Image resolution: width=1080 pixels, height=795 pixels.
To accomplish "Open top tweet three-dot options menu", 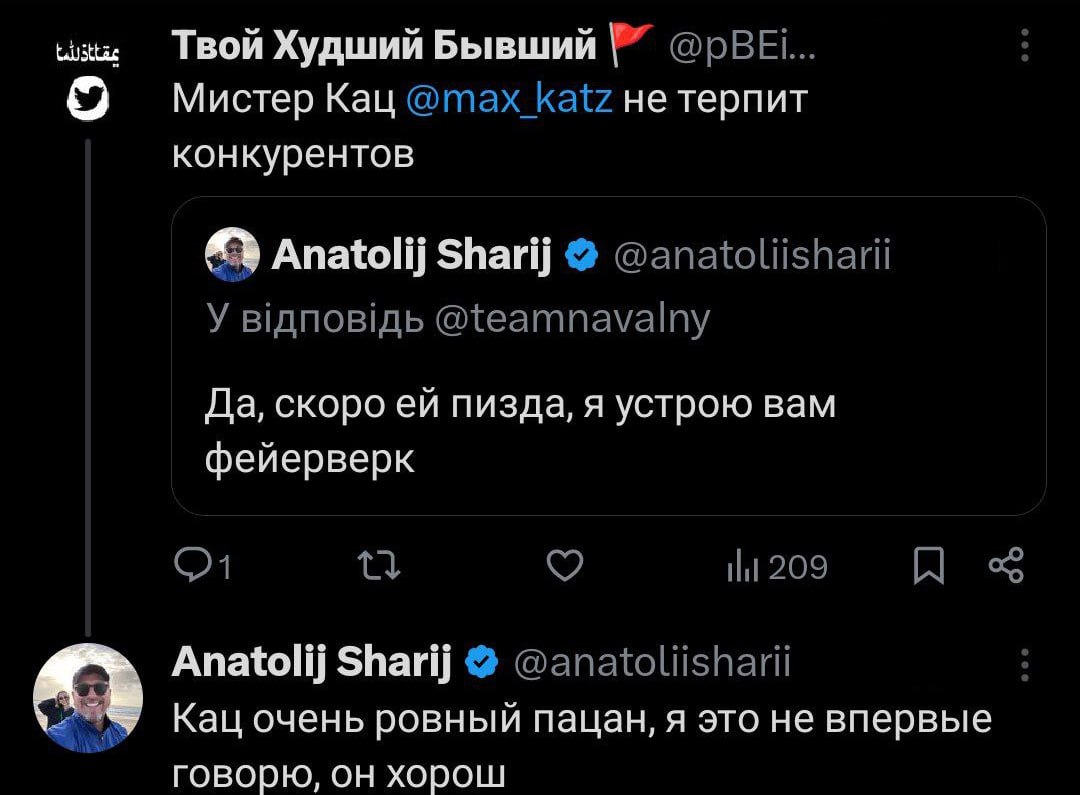I will 1023,46.
